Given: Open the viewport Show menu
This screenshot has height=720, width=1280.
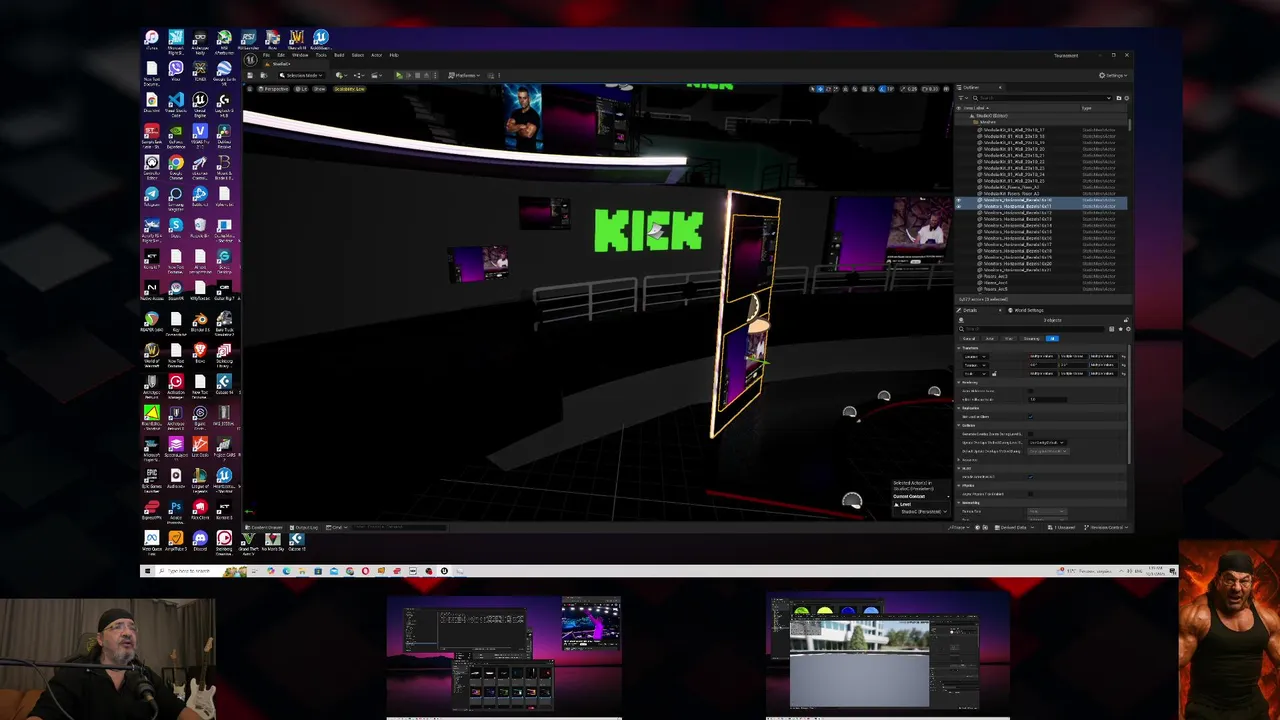Looking at the screenshot, I should pos(319,89).
